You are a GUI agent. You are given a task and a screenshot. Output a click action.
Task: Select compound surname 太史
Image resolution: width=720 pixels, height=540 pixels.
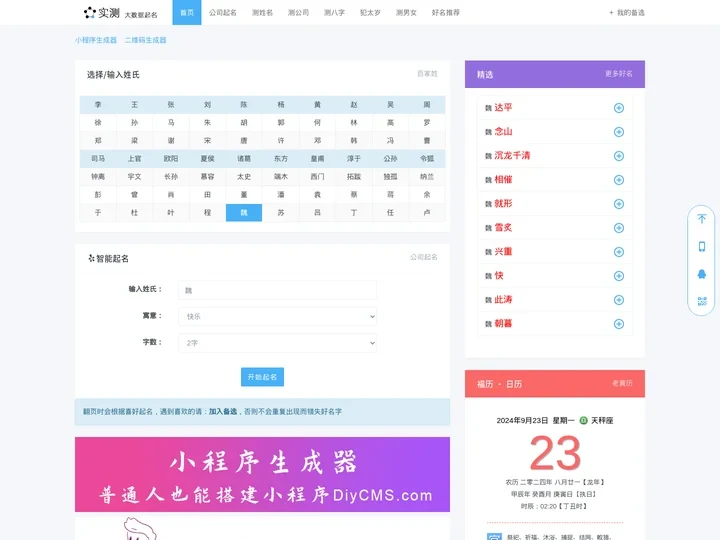click(x=244, y=176)
